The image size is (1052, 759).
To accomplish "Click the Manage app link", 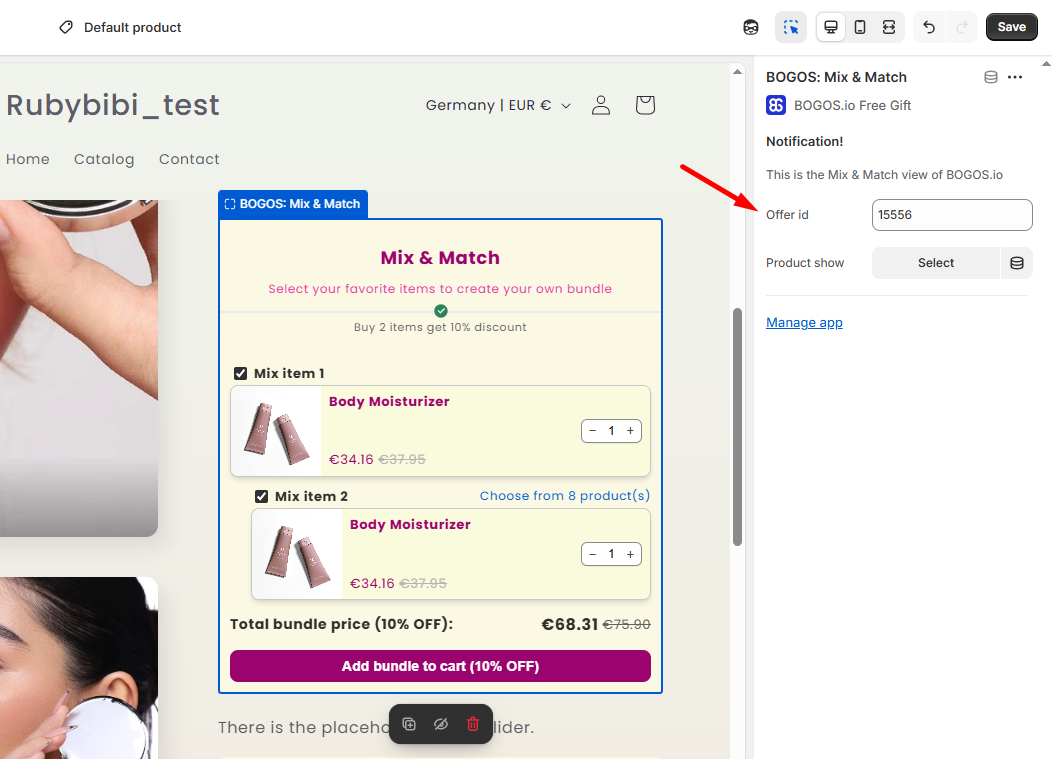I will [804, 322].
